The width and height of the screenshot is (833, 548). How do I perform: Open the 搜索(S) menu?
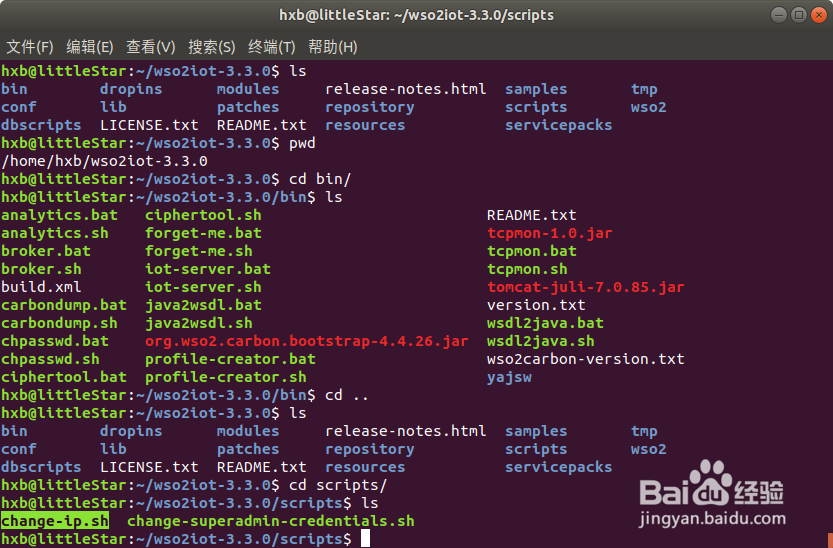tap(211, 47)
